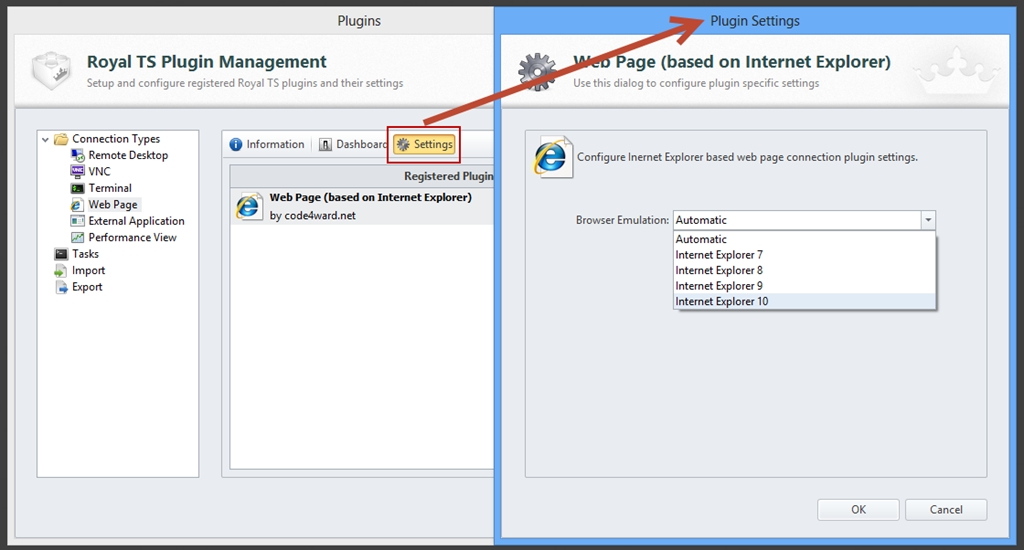Click the Registered Plugin column header
This screenshot has width=1024, height=550.
pyautogui.click(x=362, y=176)
